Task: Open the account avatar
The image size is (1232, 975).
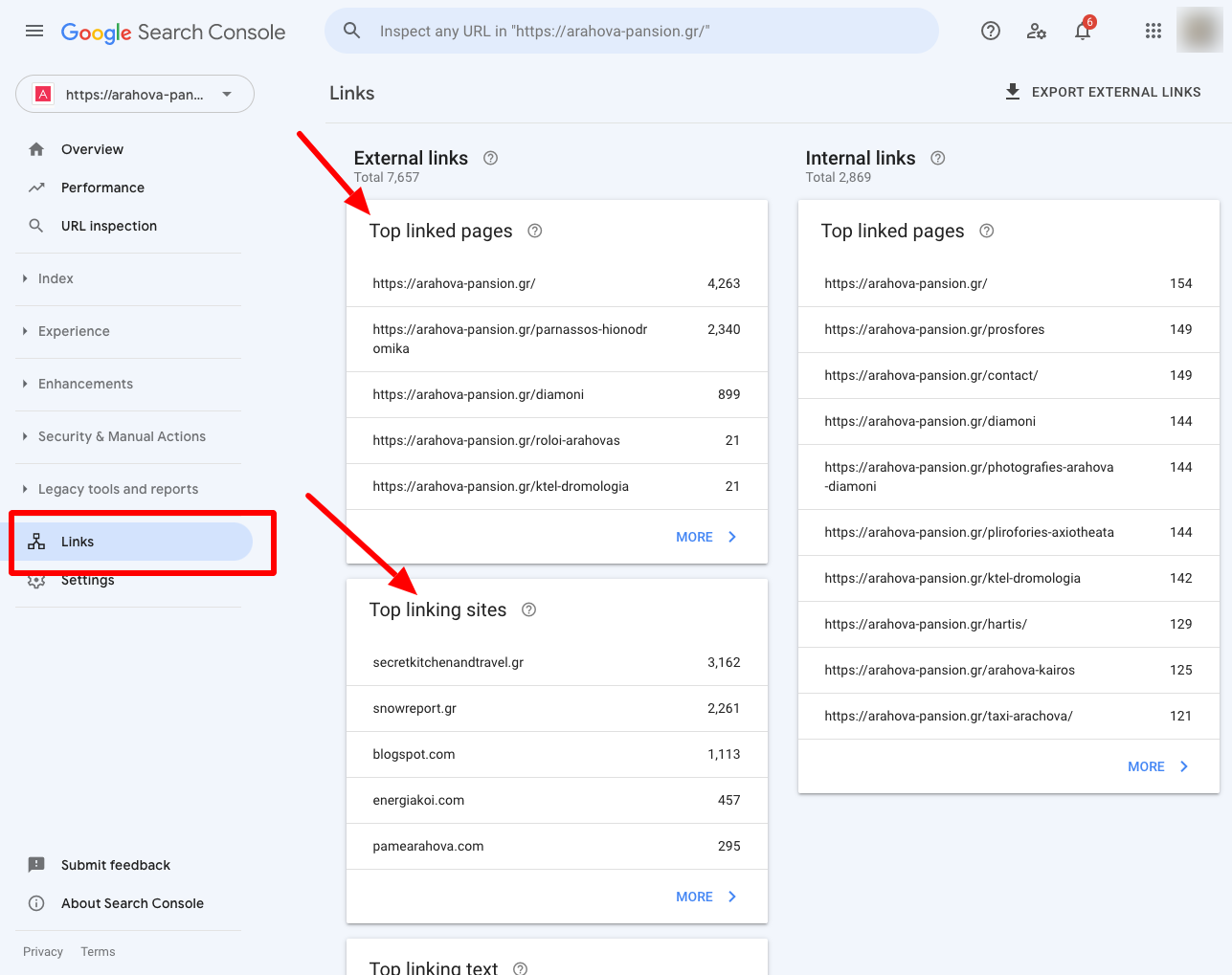Action: tap(1199, 31)
